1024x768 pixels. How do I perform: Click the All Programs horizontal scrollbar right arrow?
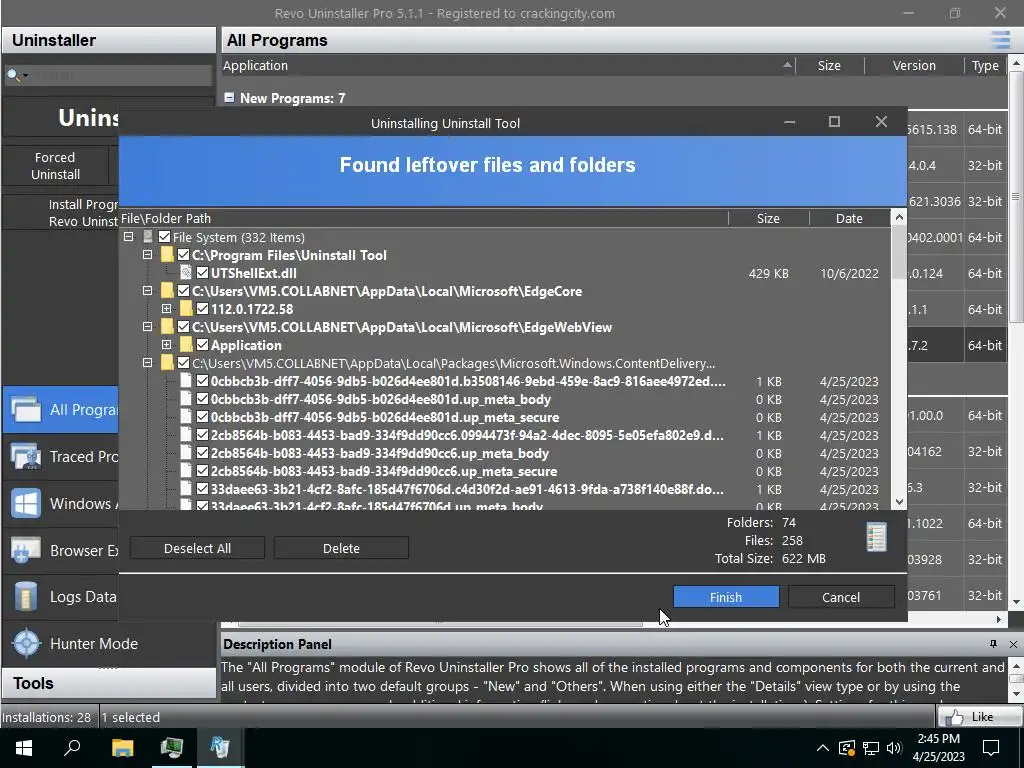(x=999, y=619)
